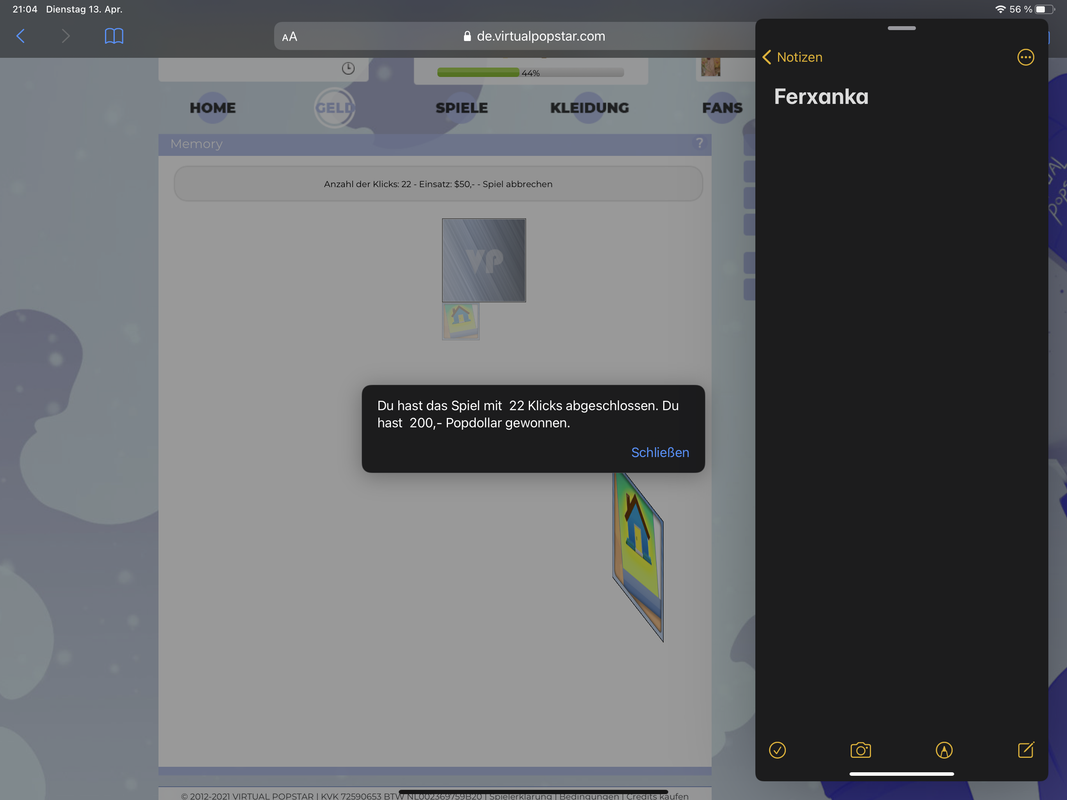Click the 44% green progress bar
1067x800 pixels.
coord(530,72)
